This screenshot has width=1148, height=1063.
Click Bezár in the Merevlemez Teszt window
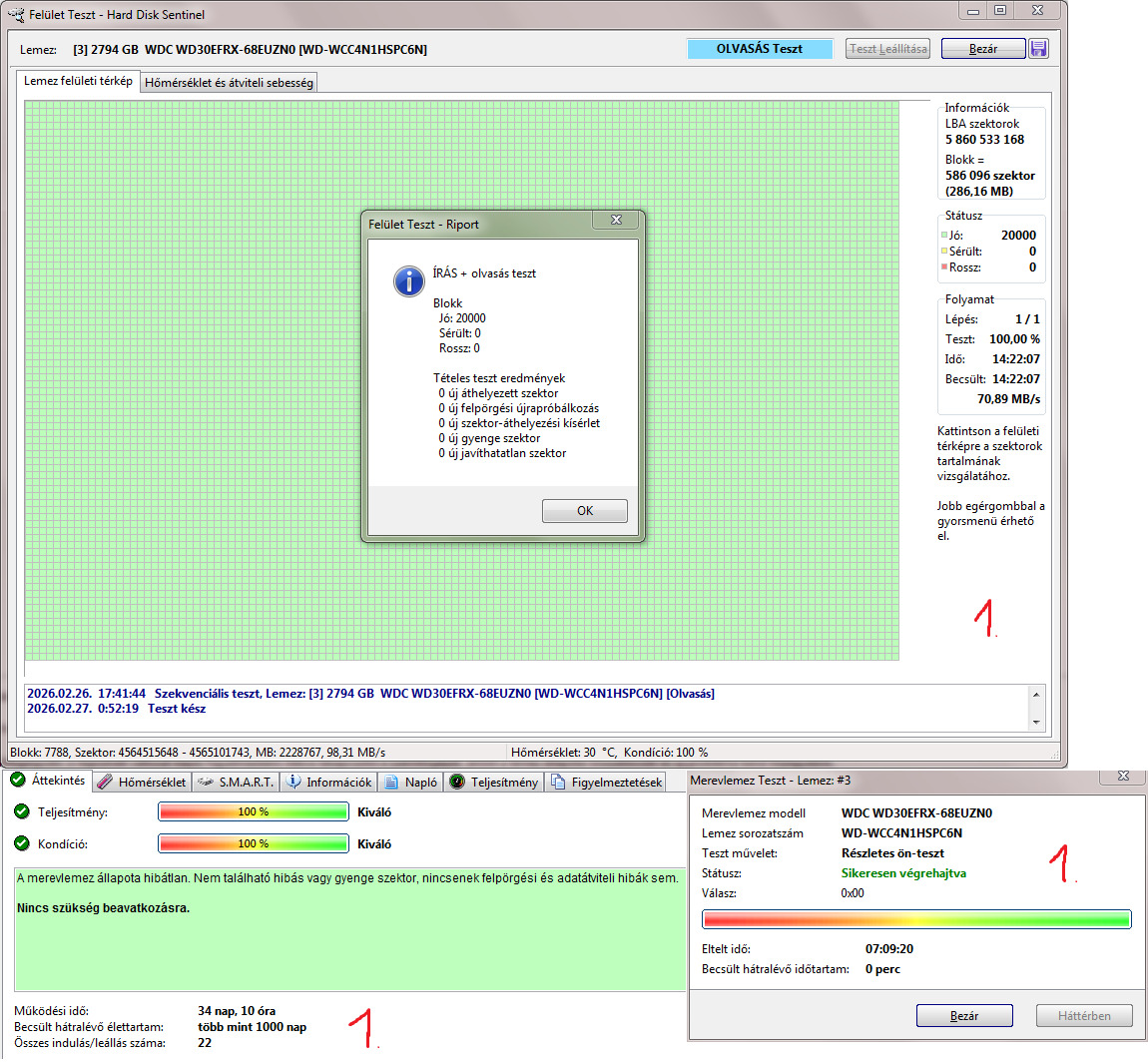coord(964,1016)
